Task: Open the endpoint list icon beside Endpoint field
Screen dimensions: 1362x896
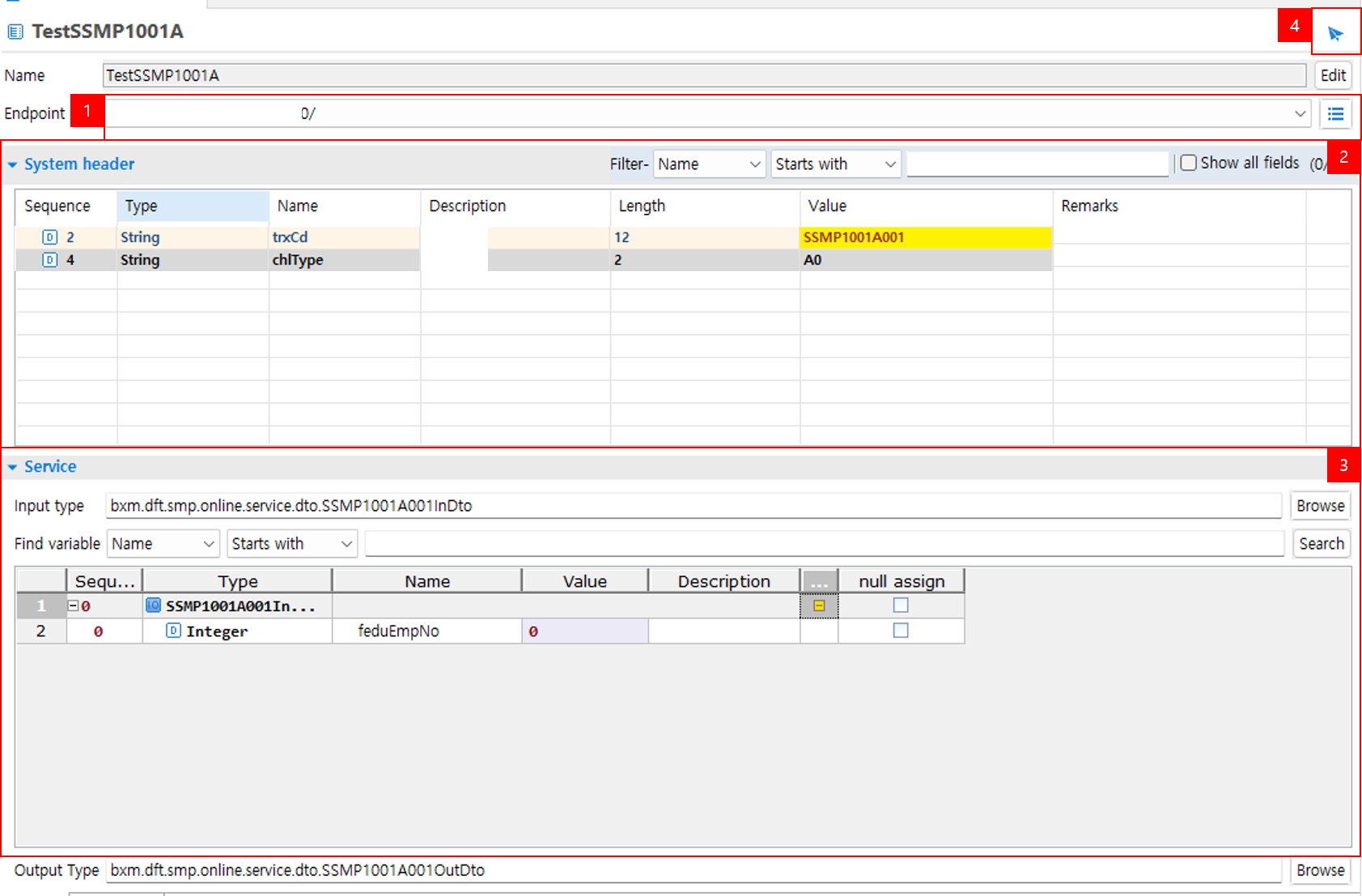Action: click(x=1336, y=113)
